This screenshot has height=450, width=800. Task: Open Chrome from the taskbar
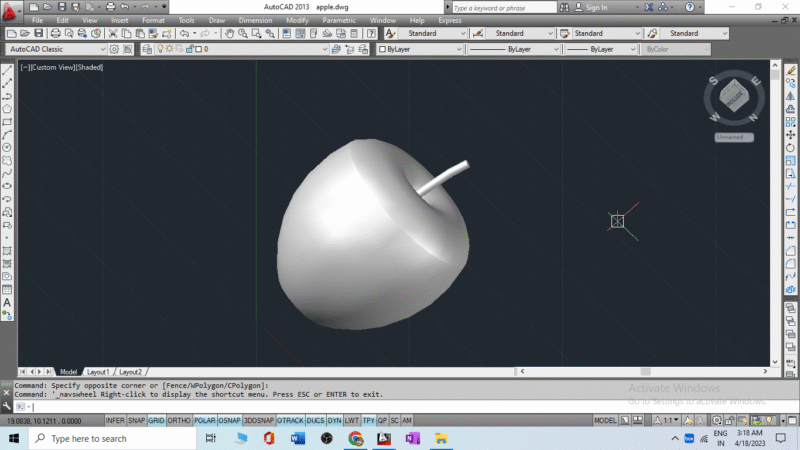356,438
